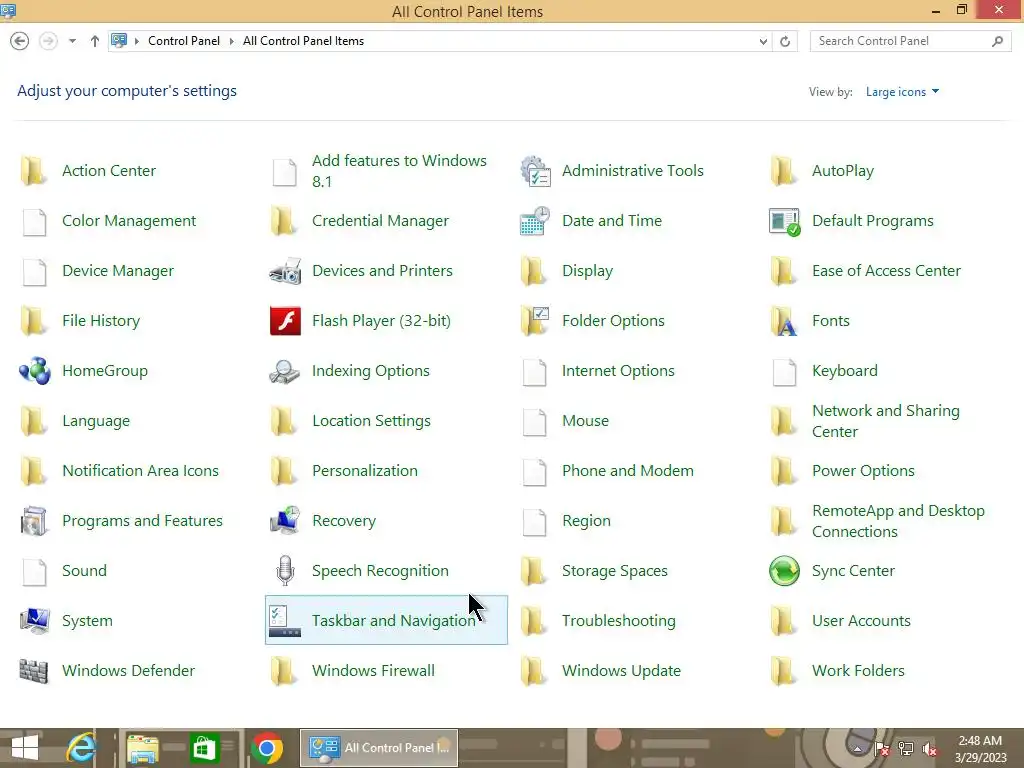
Task: Click All Control Panel Items breadcrumb
Action: click(304, 41)
